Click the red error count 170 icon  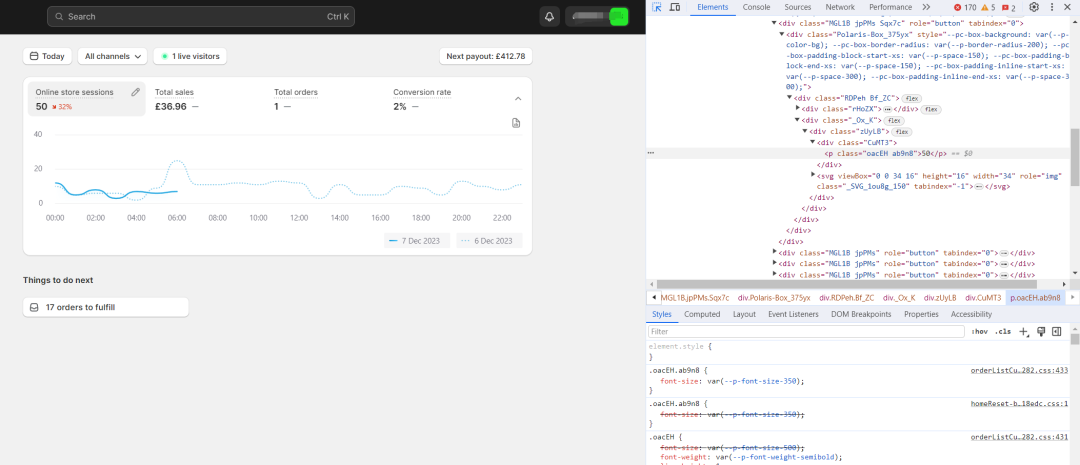(965, 8)
